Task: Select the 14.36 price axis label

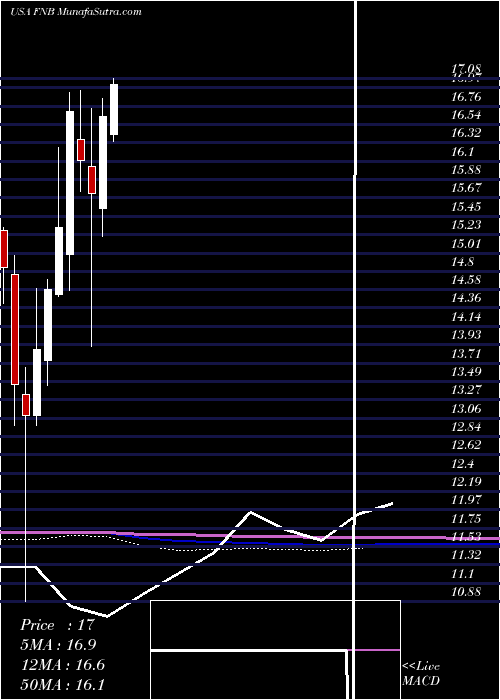Action: [466, 298]
